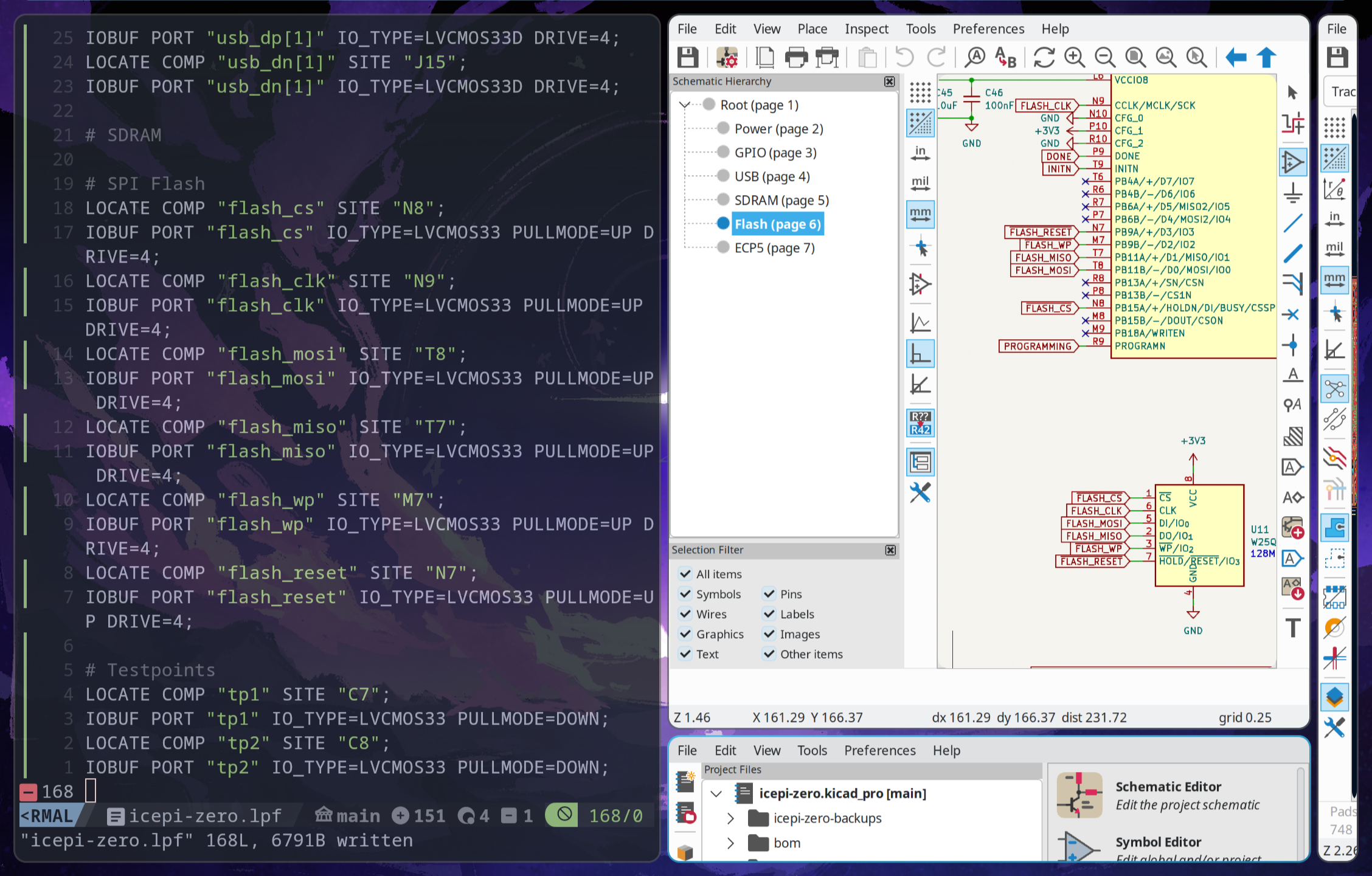The image size is (1372, 876).
Task: Open Schematic Editor's Preferences menu
Action: [988, 29]
